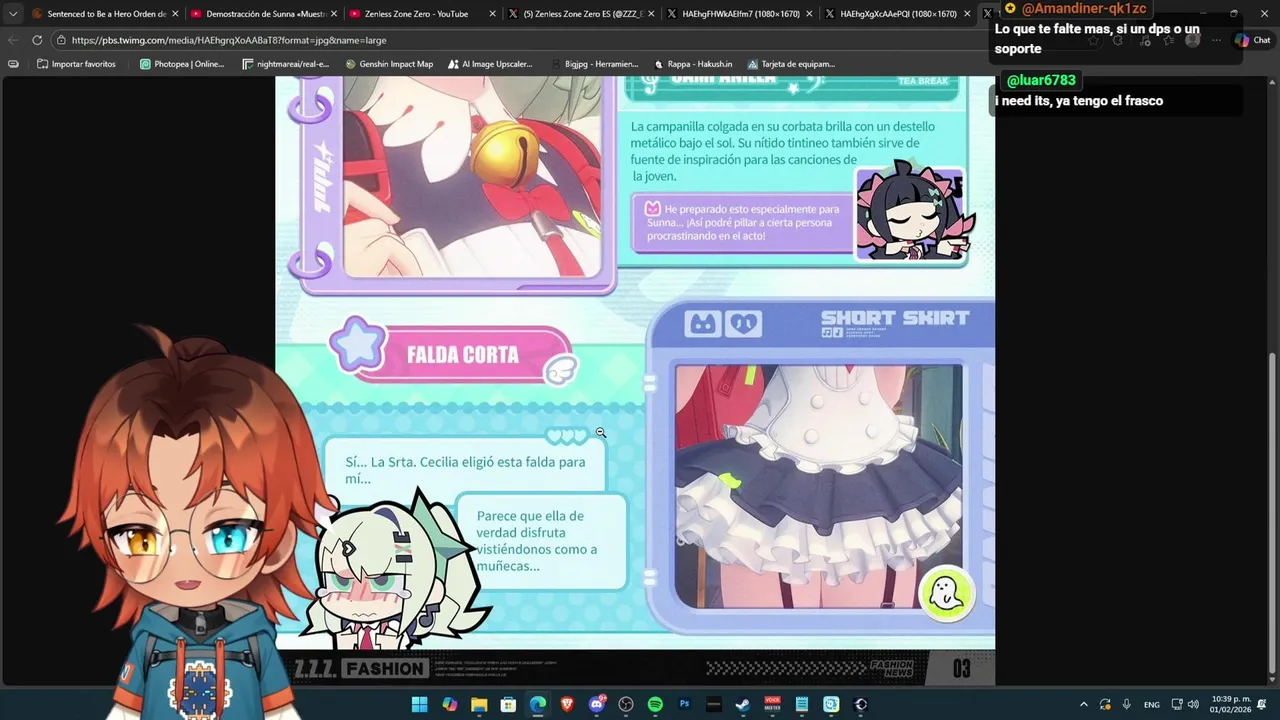Open Microsoft Edge from taskbar
This screenshot has width=1280, height=720.
[x=538, y=704]
